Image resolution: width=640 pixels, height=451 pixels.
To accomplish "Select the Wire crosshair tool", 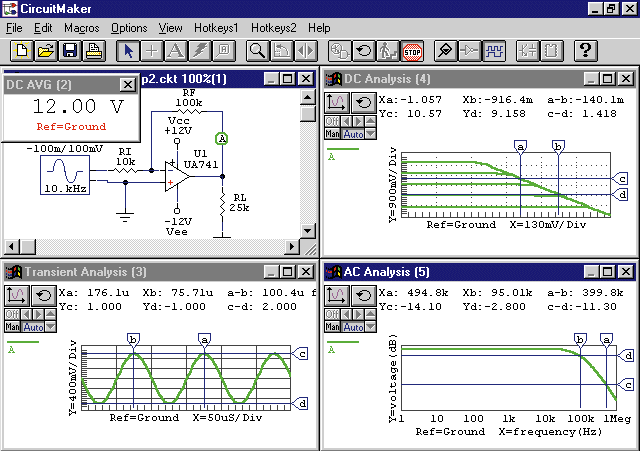I will point(152,51).
